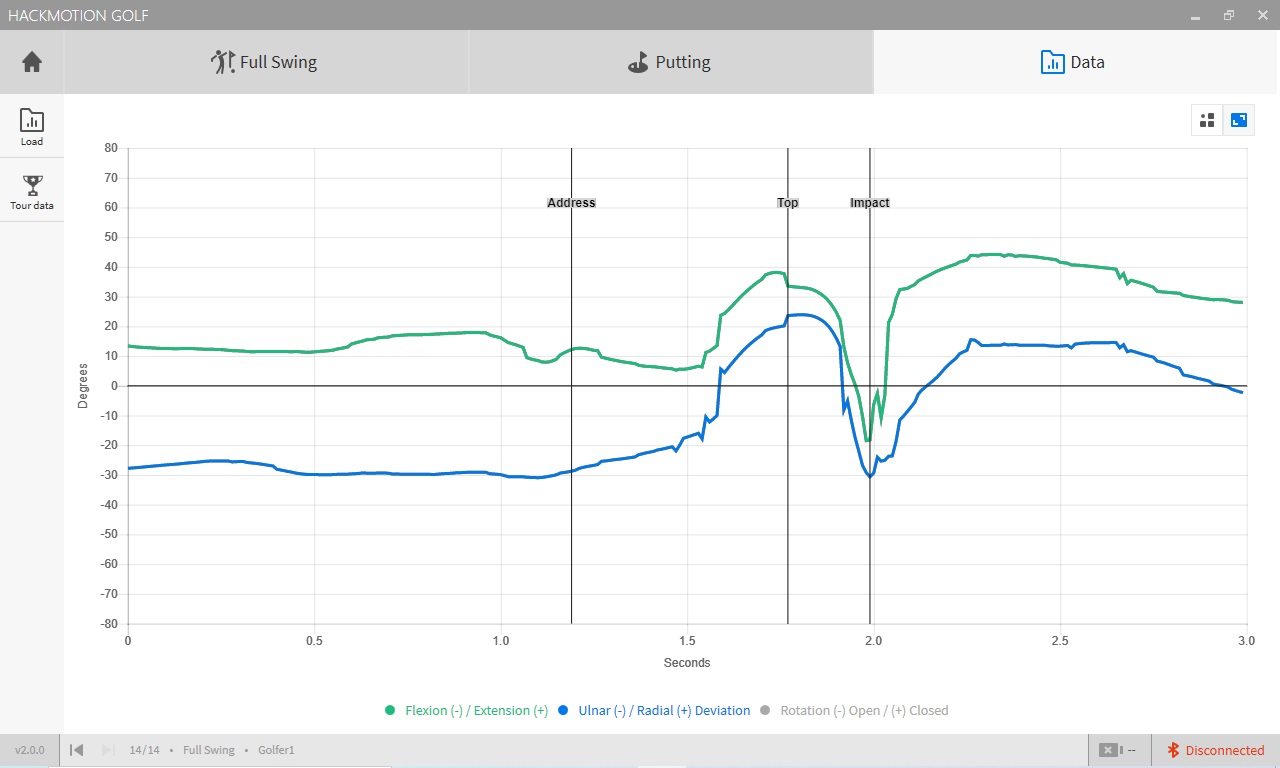Click the green Flexion legend color dot
The width and height of the screenshot is (1280, 768).
(391, 711)
